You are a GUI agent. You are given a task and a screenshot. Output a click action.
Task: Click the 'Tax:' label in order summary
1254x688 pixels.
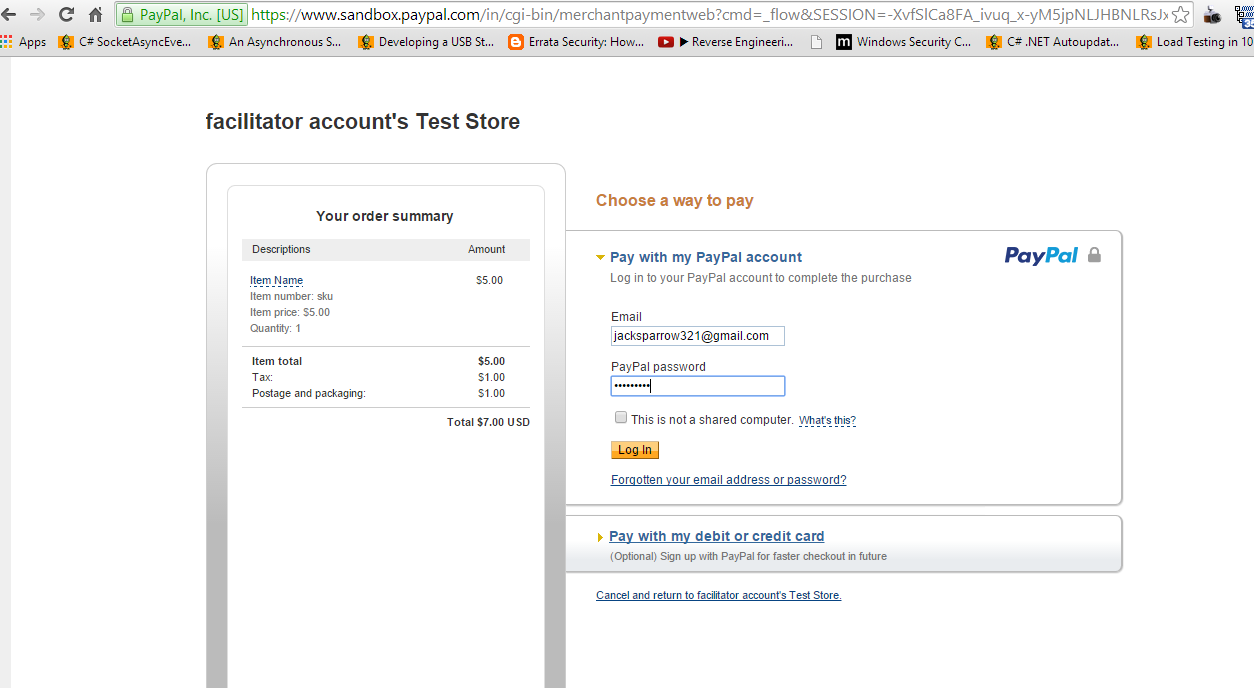262,377
